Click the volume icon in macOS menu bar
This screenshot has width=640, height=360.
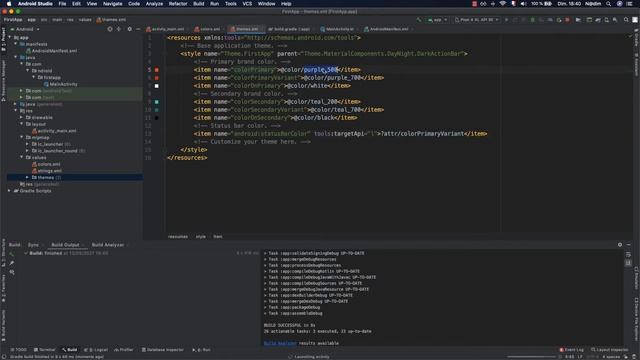click(x=523, y=4)
